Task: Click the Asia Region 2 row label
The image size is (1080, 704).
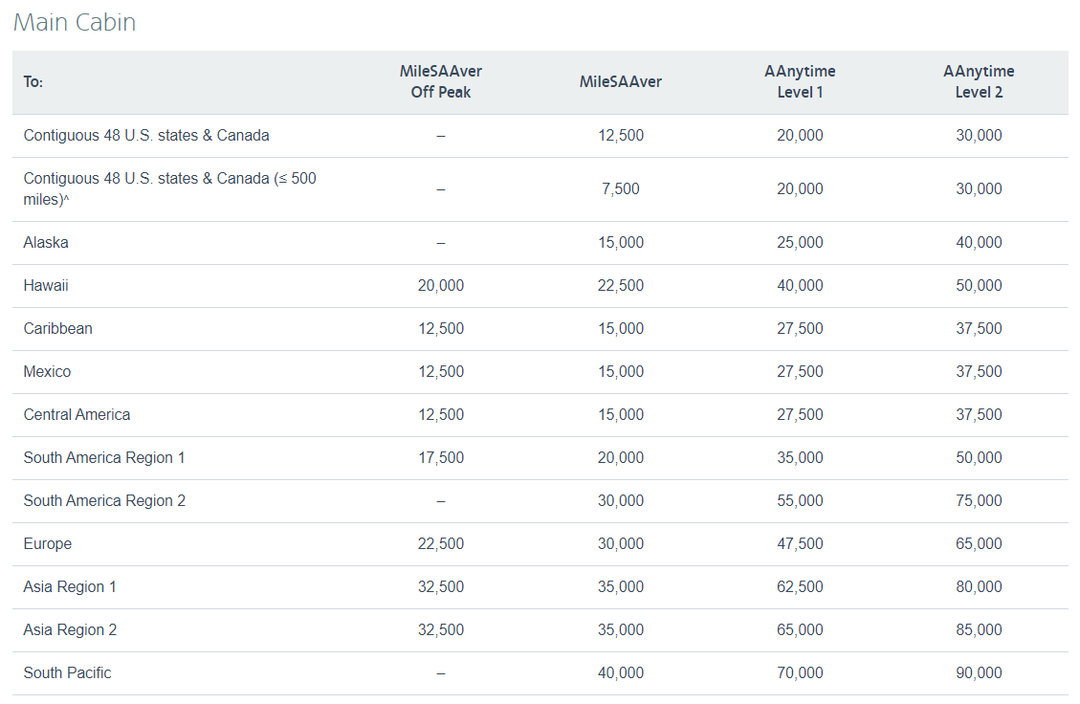Action: pos(70,629)
